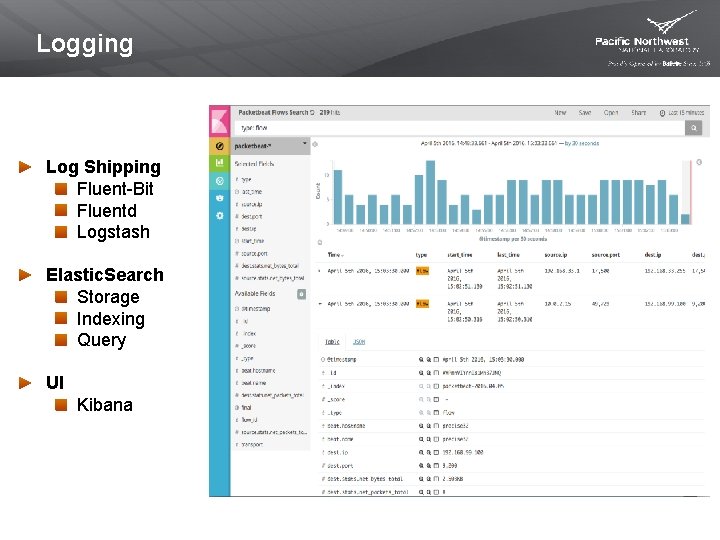
Task: Click the small circle icon left of the date range
Action: [315, 144]
